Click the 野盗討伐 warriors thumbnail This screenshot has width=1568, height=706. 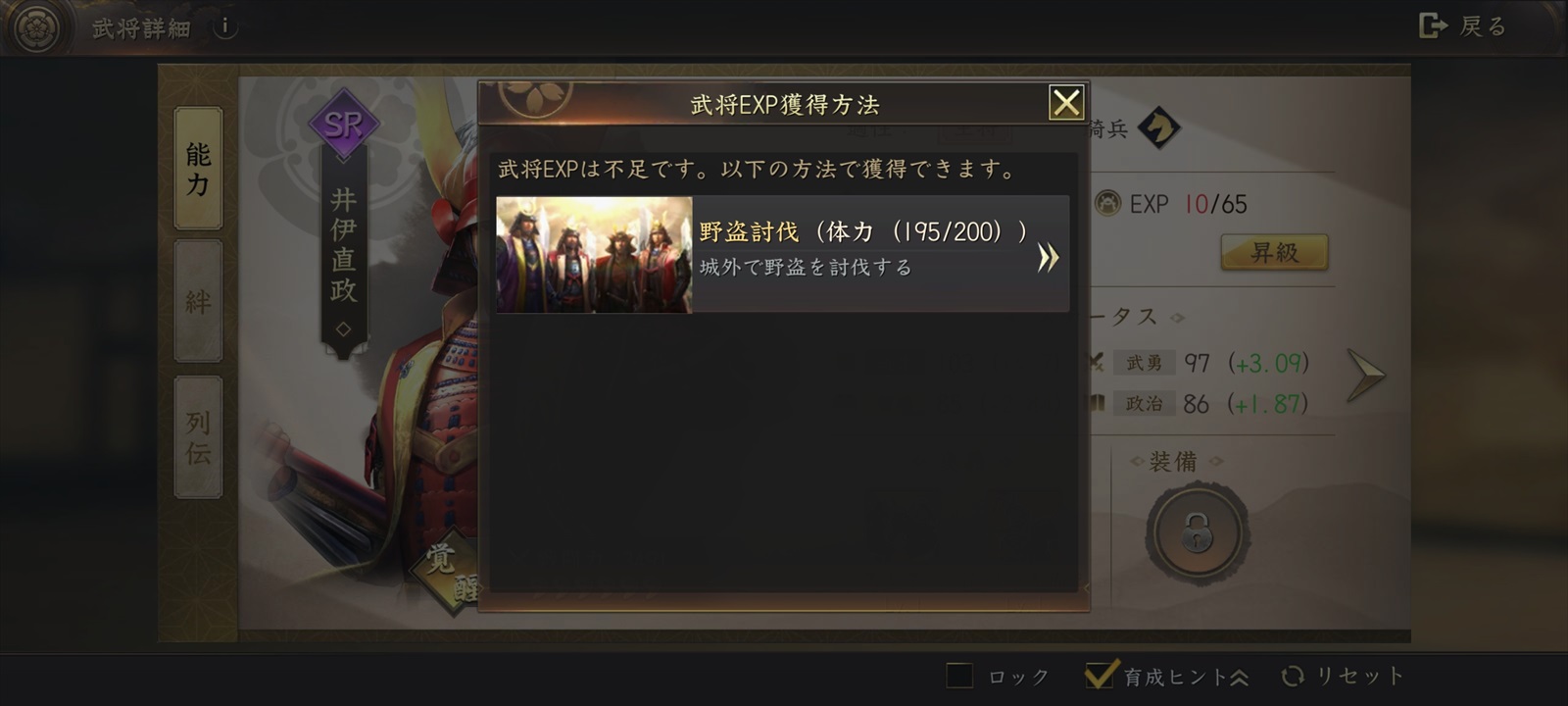[594, 255]
